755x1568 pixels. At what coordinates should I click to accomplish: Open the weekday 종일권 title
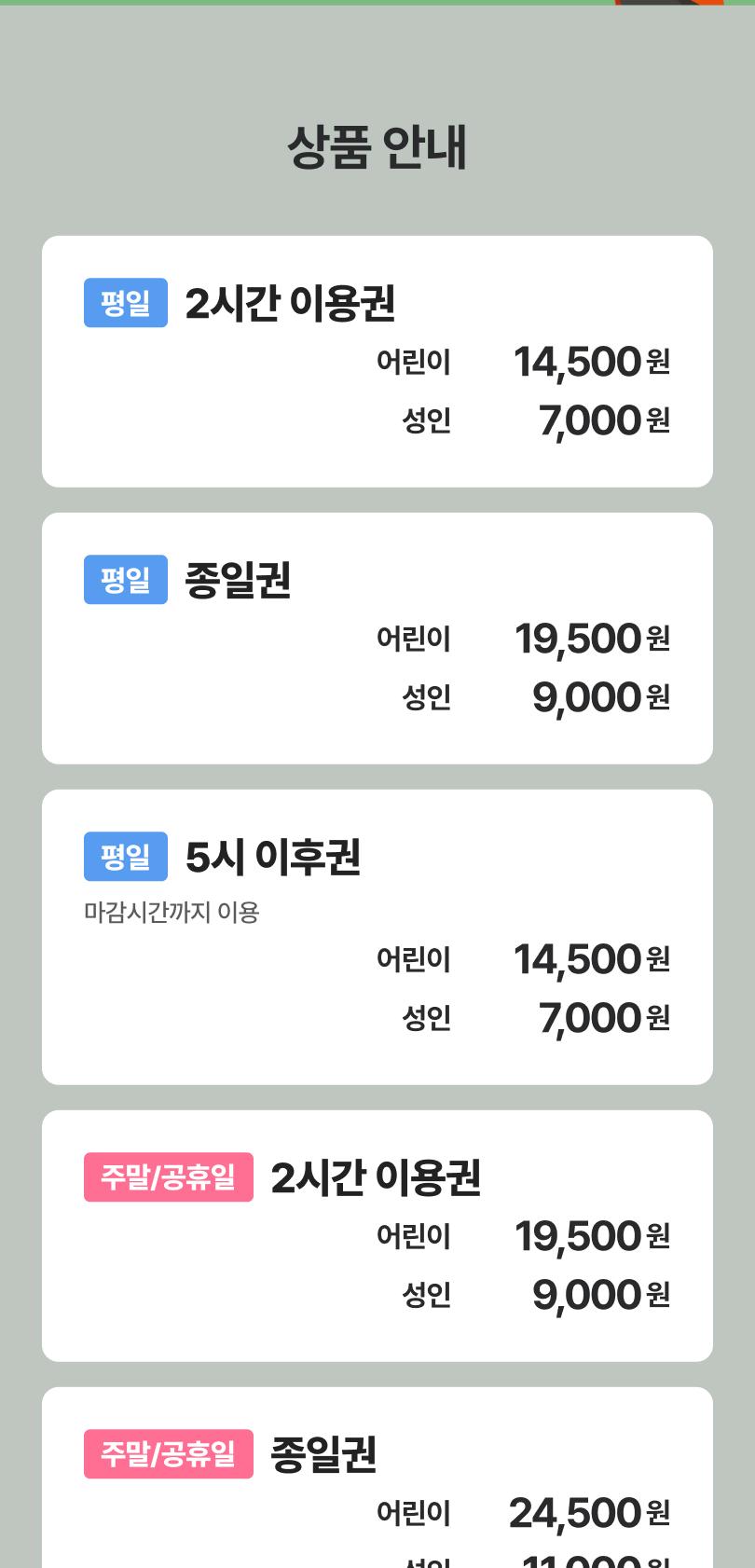(238, 580)
